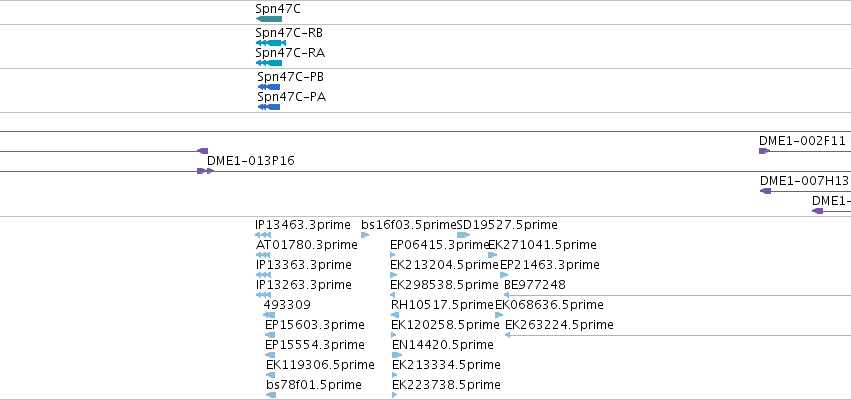Click the IP13463.3prime label
851x400 pixels.
pos(303,225)
